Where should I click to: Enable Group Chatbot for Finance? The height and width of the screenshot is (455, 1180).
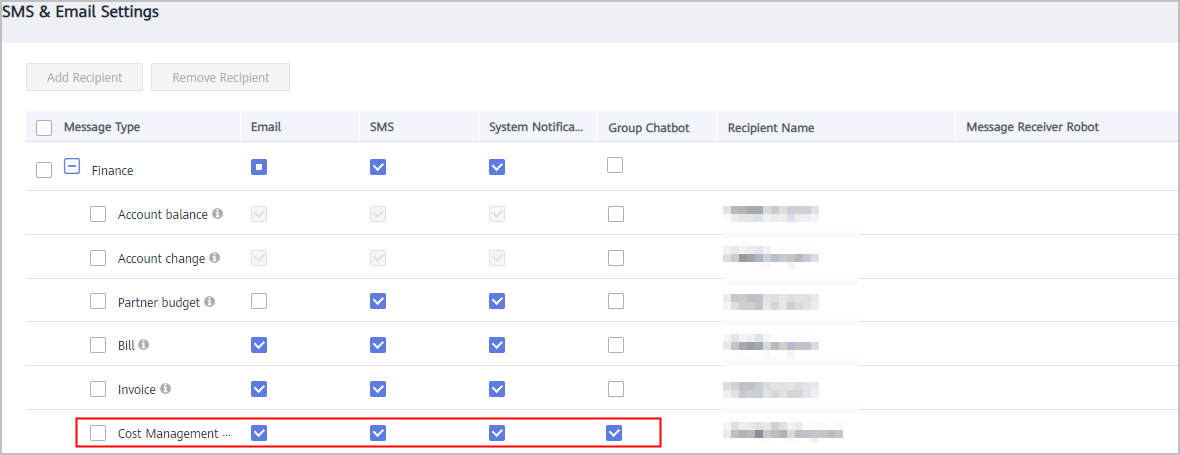(615, 165)
